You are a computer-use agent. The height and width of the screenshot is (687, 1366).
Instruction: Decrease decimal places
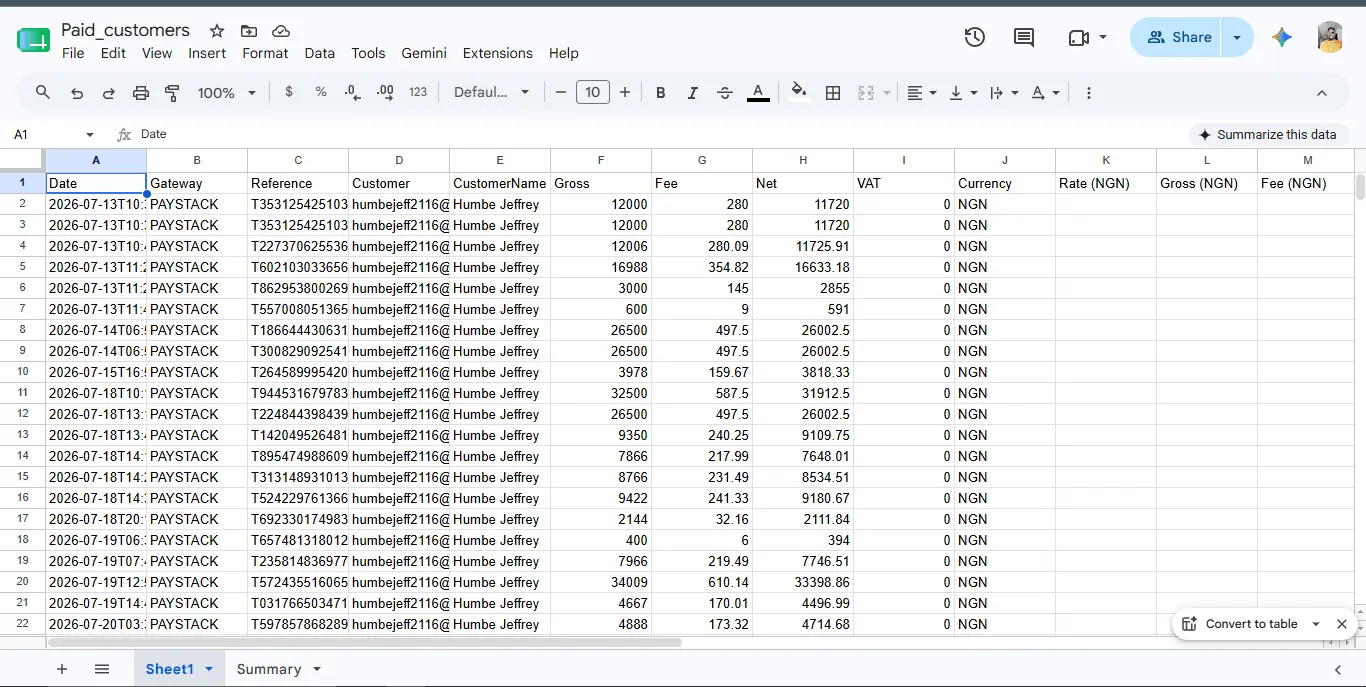pyautogui.click(x=353, y=92)
